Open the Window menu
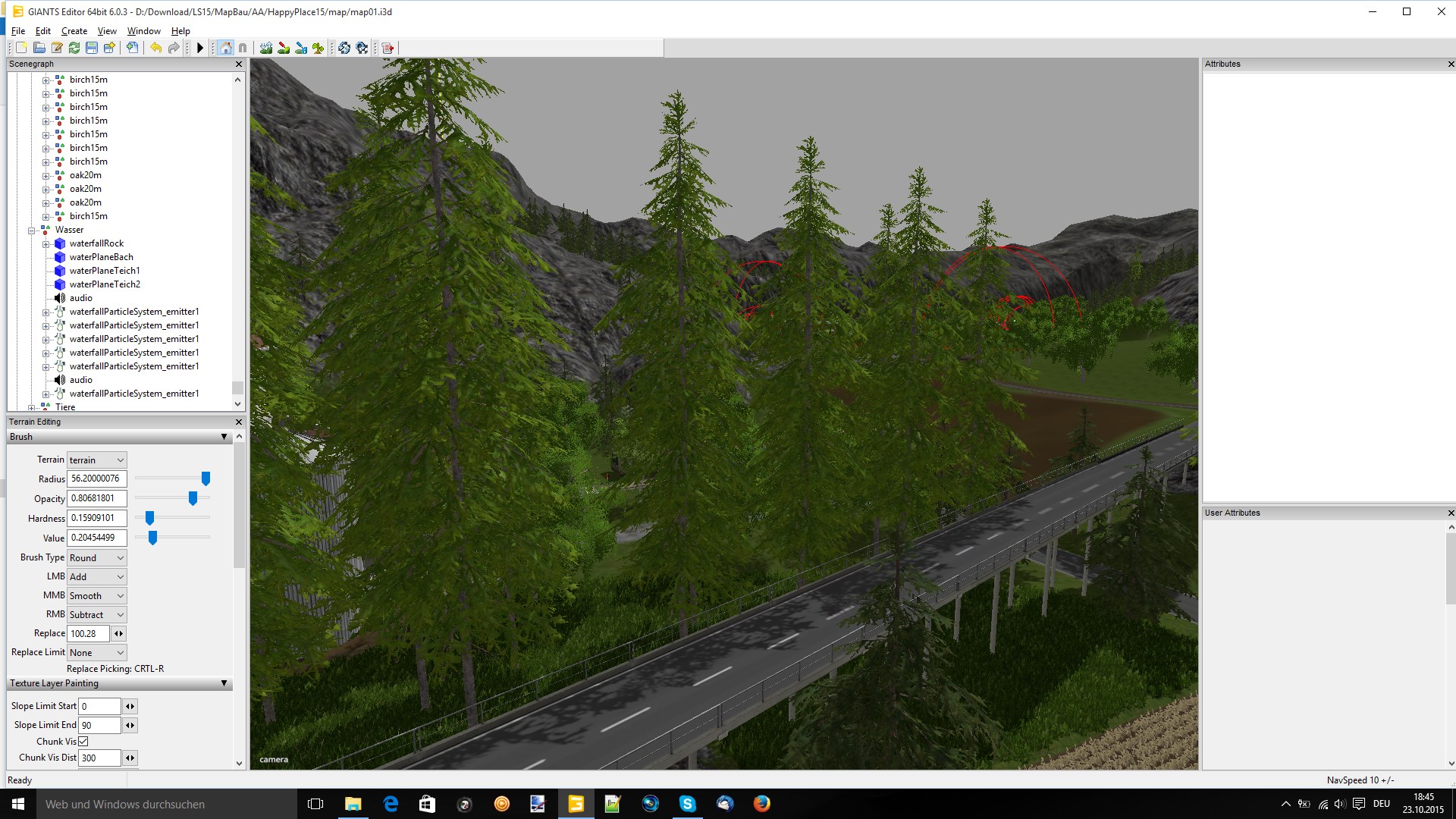Image resolution: width=1456 pixels, height=819 pixels. click(143, 31)
